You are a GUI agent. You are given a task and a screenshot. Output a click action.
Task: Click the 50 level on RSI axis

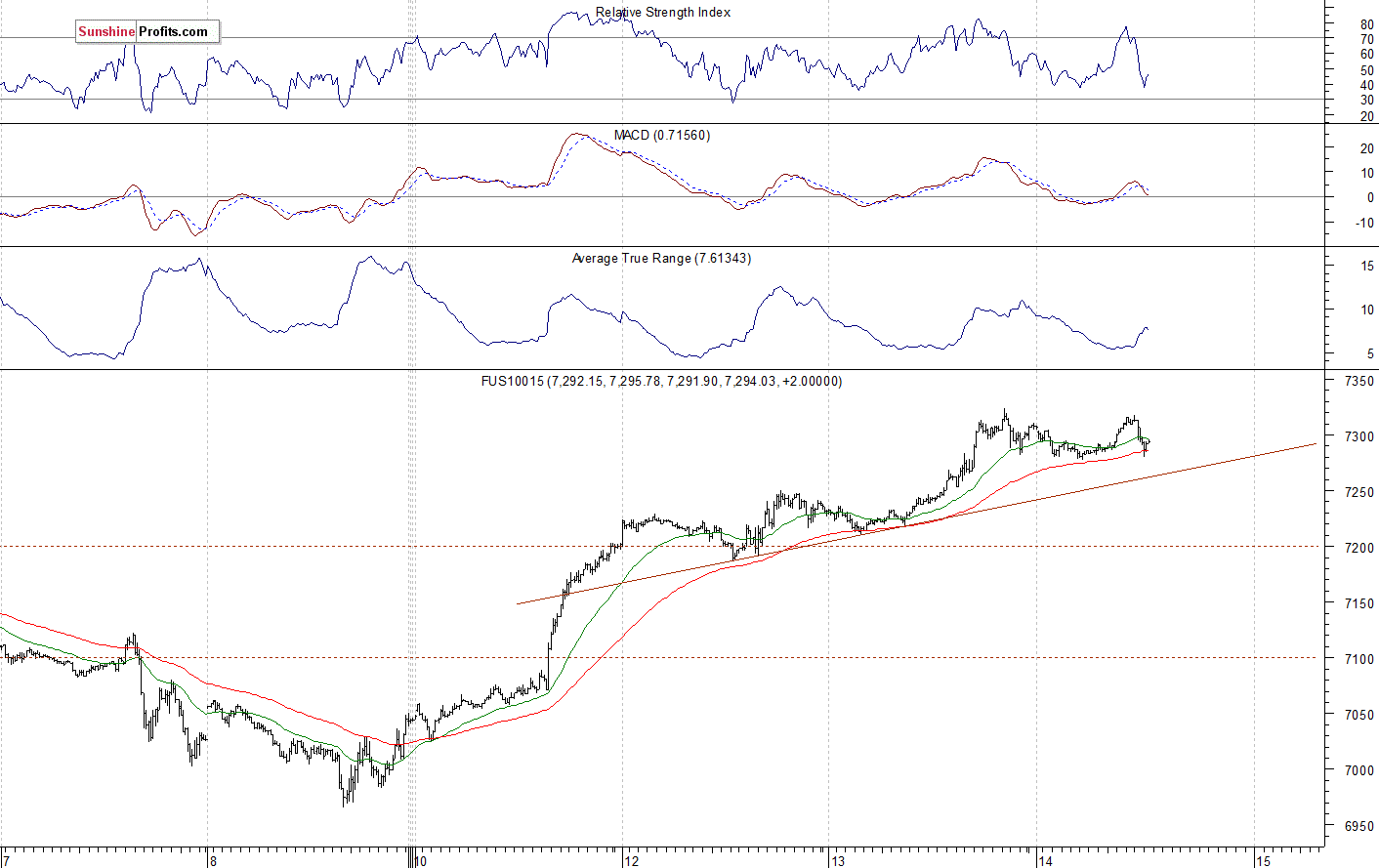(1366, 70)
